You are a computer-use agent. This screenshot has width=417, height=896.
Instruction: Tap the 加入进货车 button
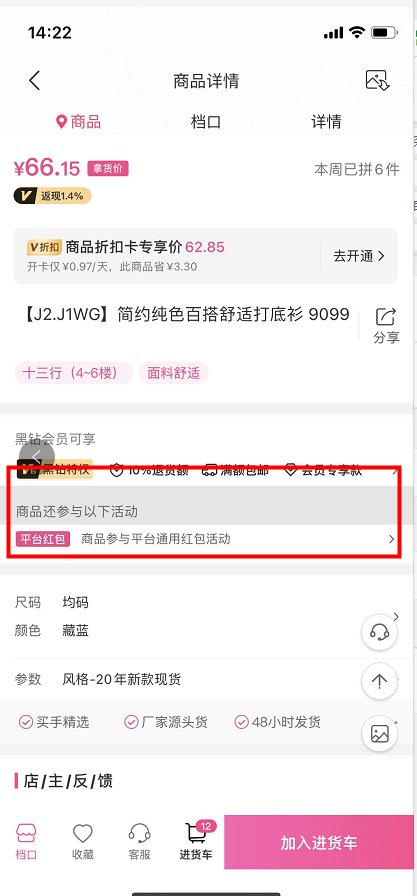click(319, 842)
